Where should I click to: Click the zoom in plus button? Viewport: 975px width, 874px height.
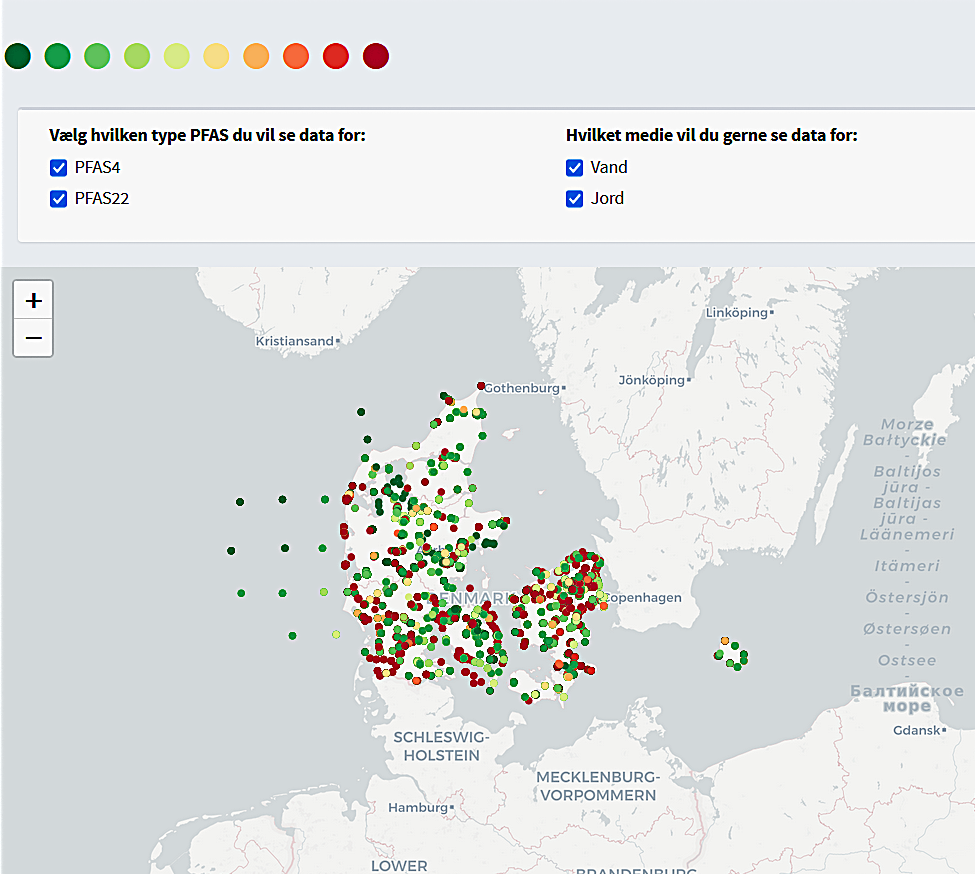33,300
